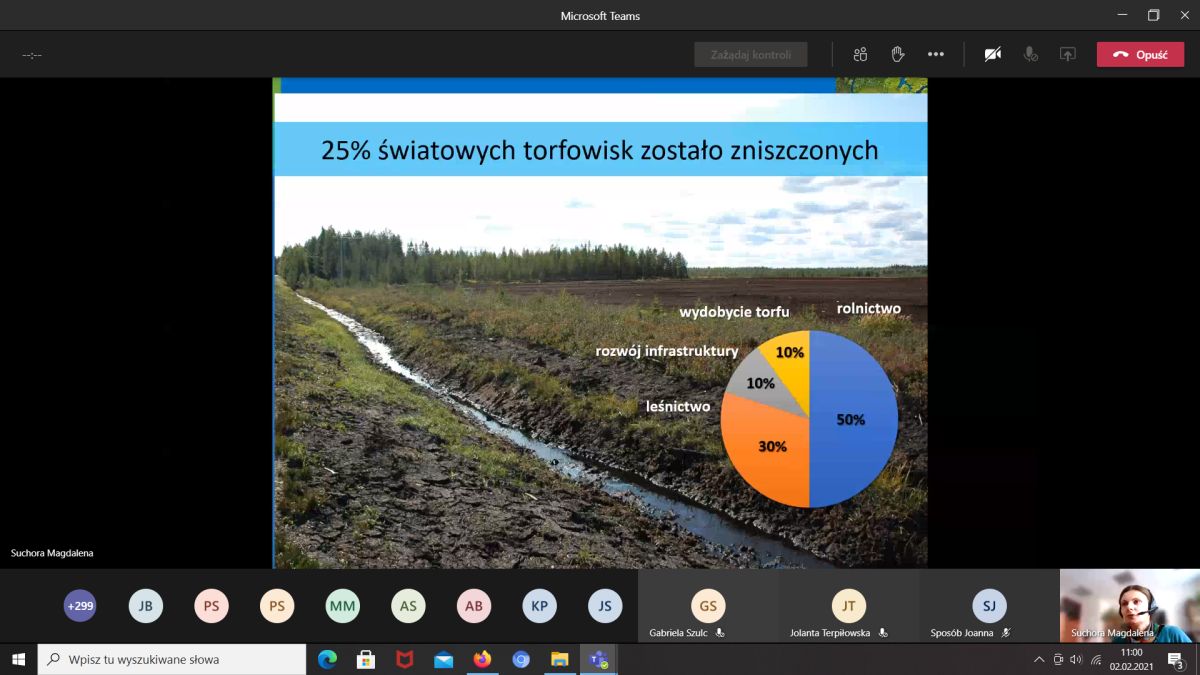Toggle the microphone mute button
This screenshot has height=675, width=1200.
[x=1030, y=55]
